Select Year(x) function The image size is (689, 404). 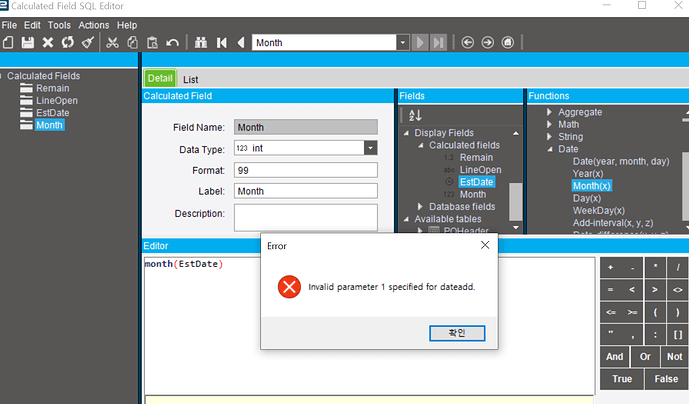pyautogui.click(x=587, y=174)
